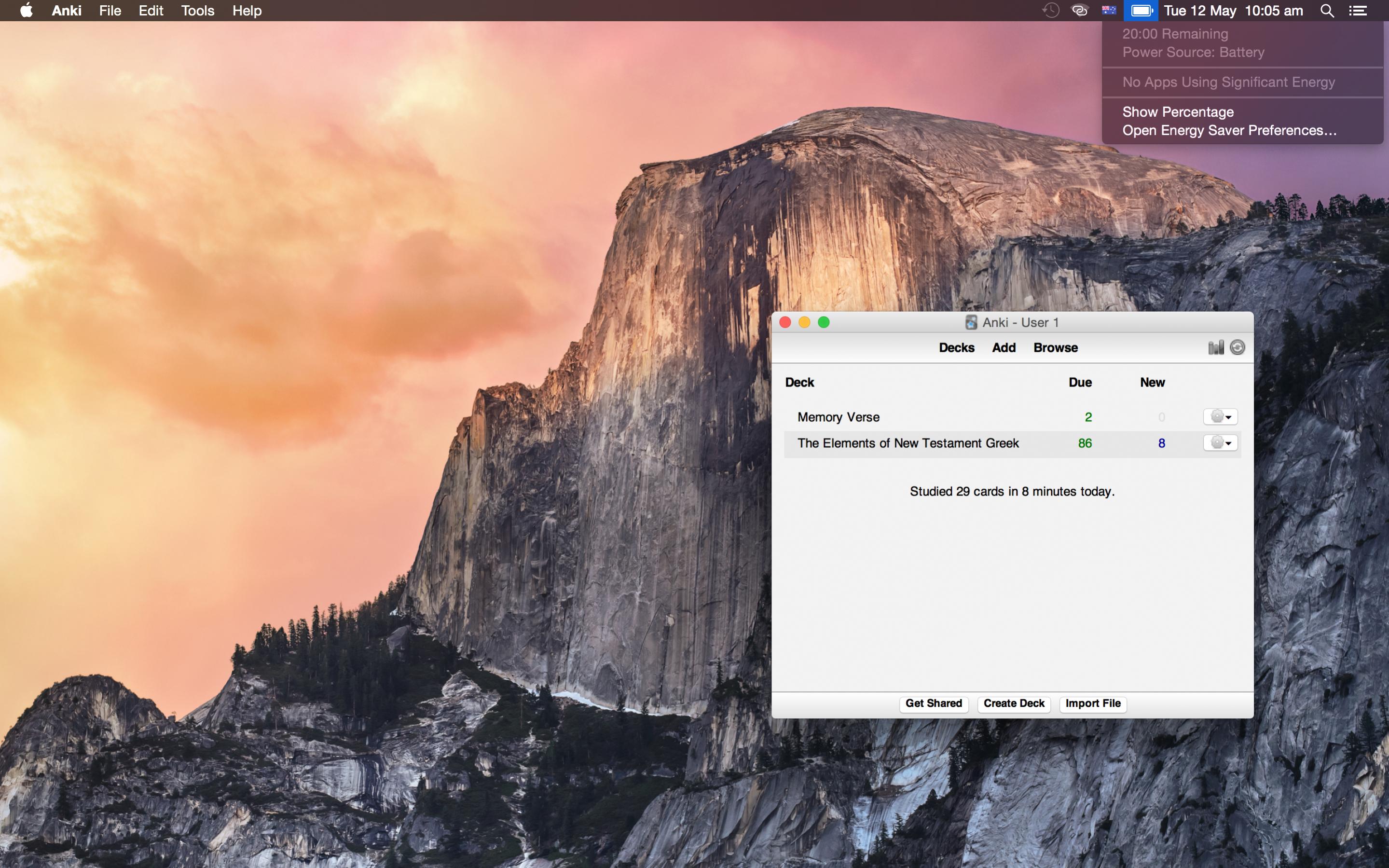The width and height of the screenshot is (1389, 868).
Task: Click new count 8 for Greek deck
Action: click(x=1161, y=443)
